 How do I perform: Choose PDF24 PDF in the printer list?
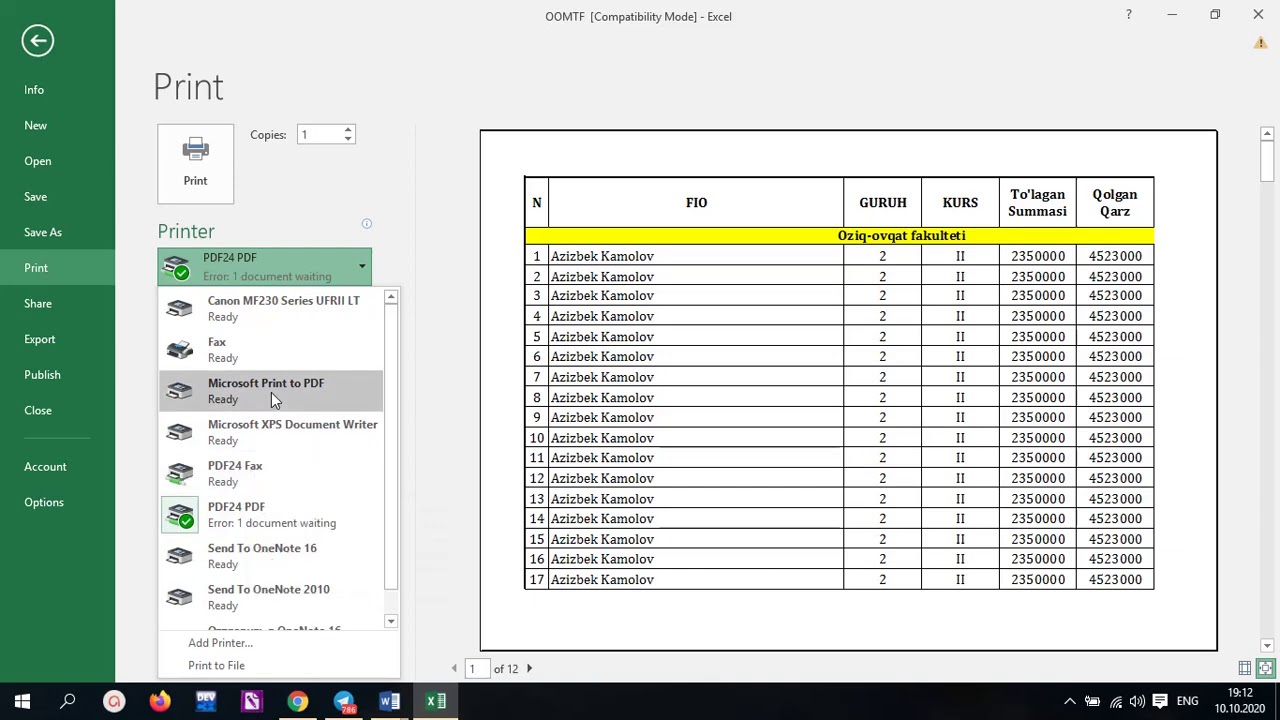[x=270, y=514]
